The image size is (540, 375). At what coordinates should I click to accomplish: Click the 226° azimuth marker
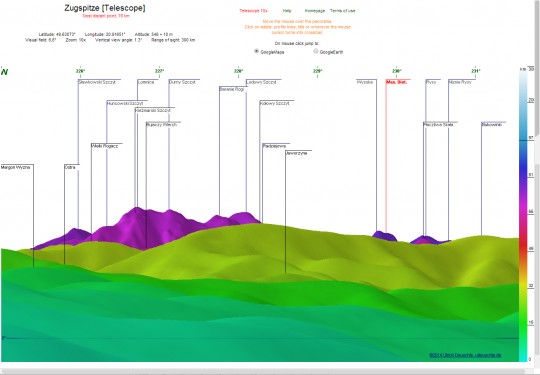tap(80, 71)
